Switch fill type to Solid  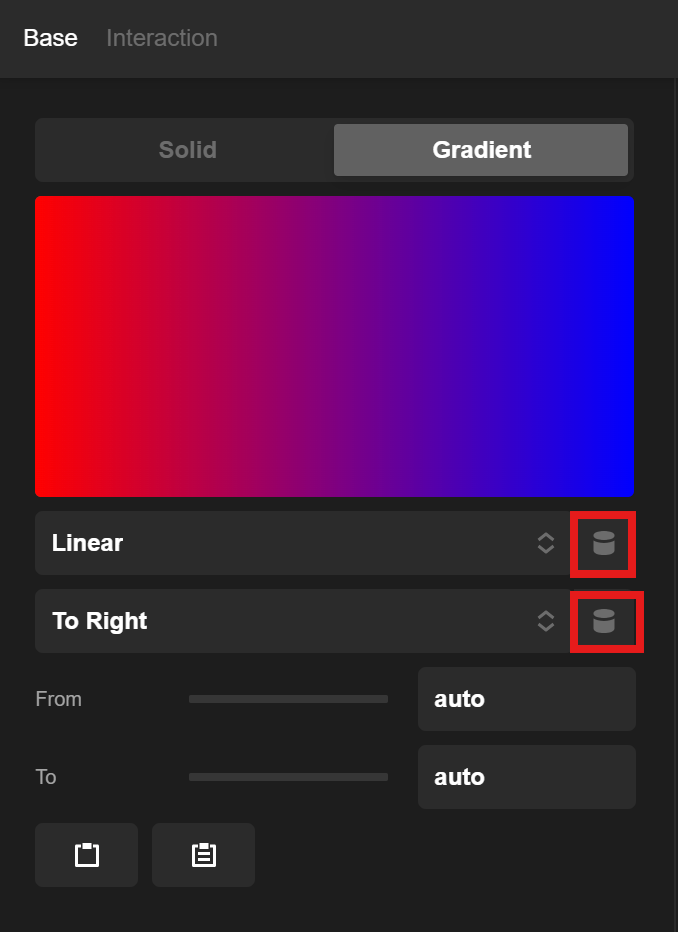click(x=187, y=150)
